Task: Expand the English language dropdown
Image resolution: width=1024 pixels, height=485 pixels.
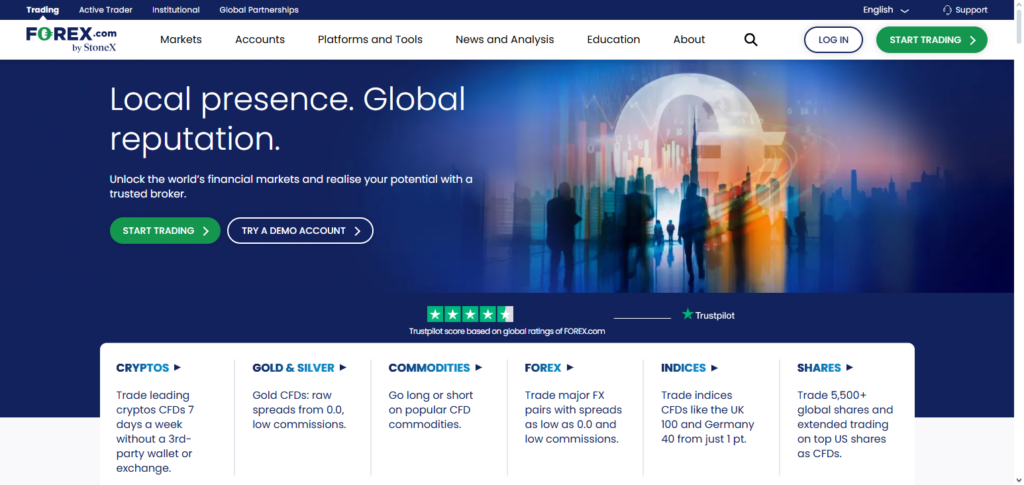Action: pos(886,10)
